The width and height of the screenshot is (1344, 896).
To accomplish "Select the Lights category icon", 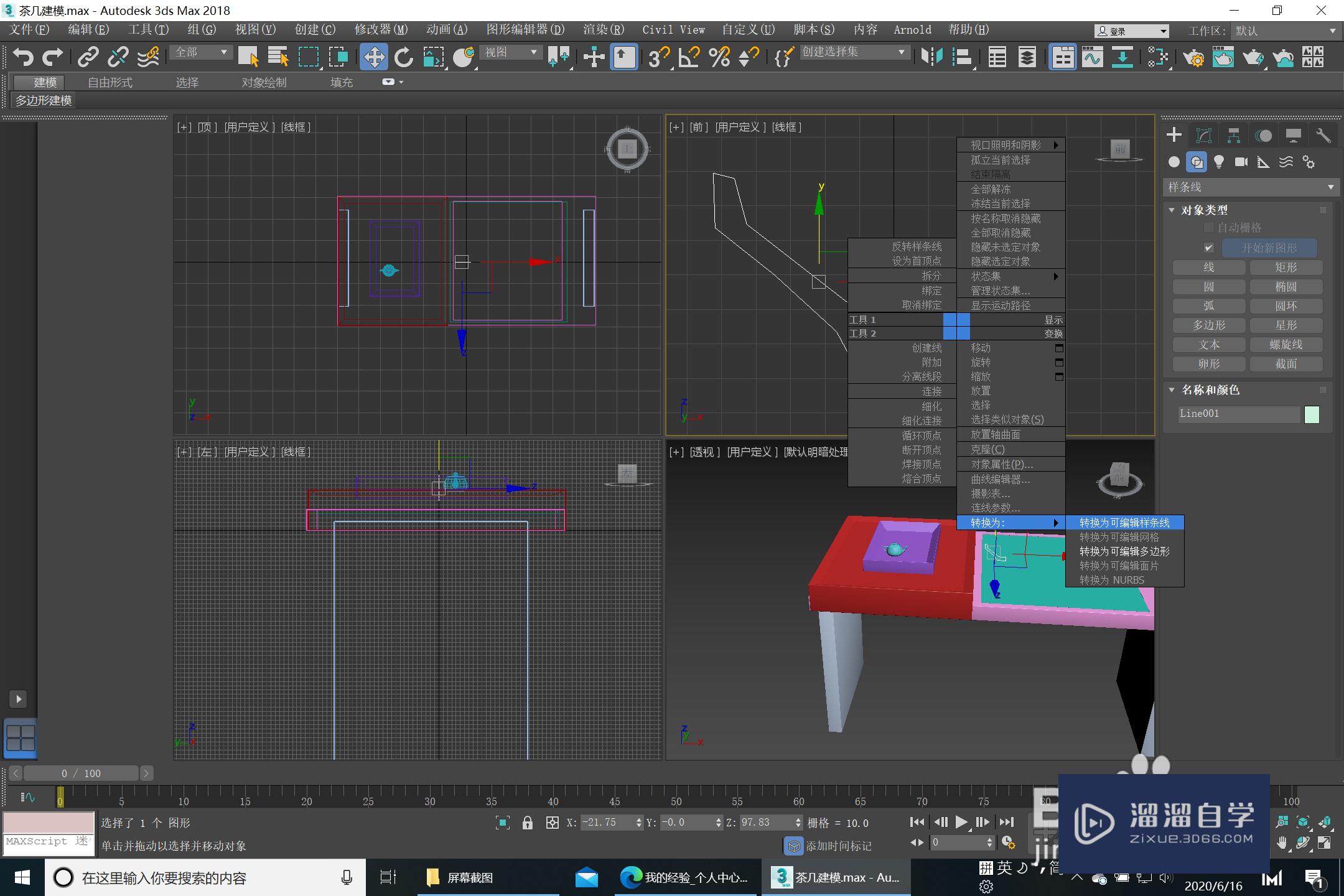I will click(x=1218, y=162).
